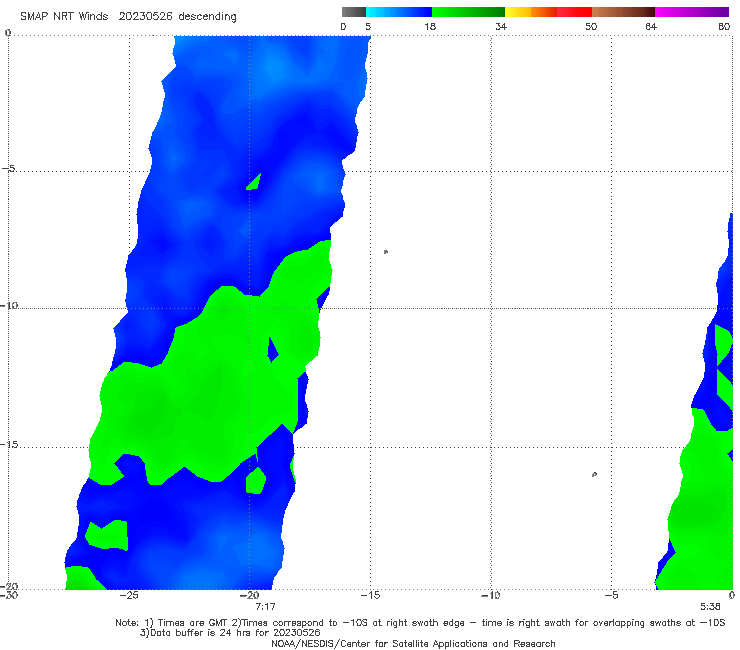The height and width of the screenshot is (650, 740).
Task: Click the latitude axis label '-10' on left
Action: click(9, 305)
